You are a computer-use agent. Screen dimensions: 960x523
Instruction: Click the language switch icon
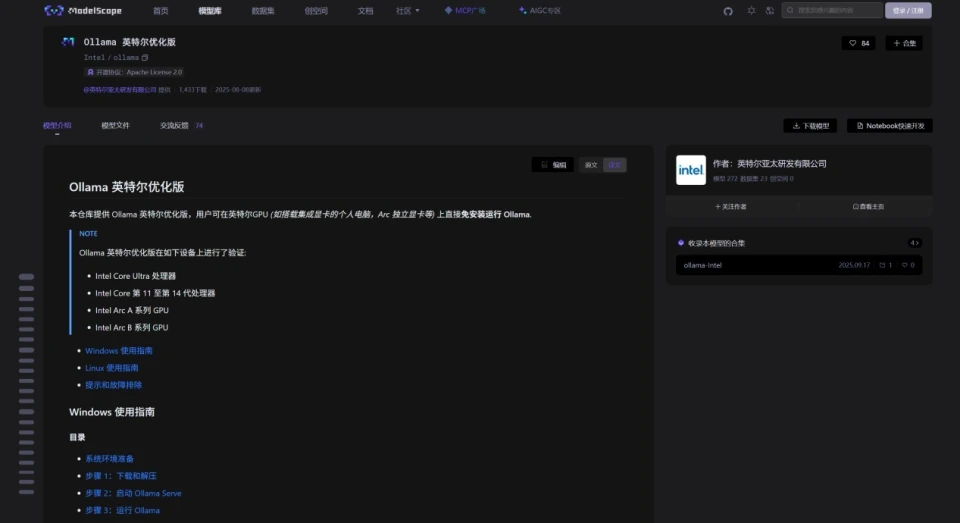pyautogui.click(x=770, y=11)
